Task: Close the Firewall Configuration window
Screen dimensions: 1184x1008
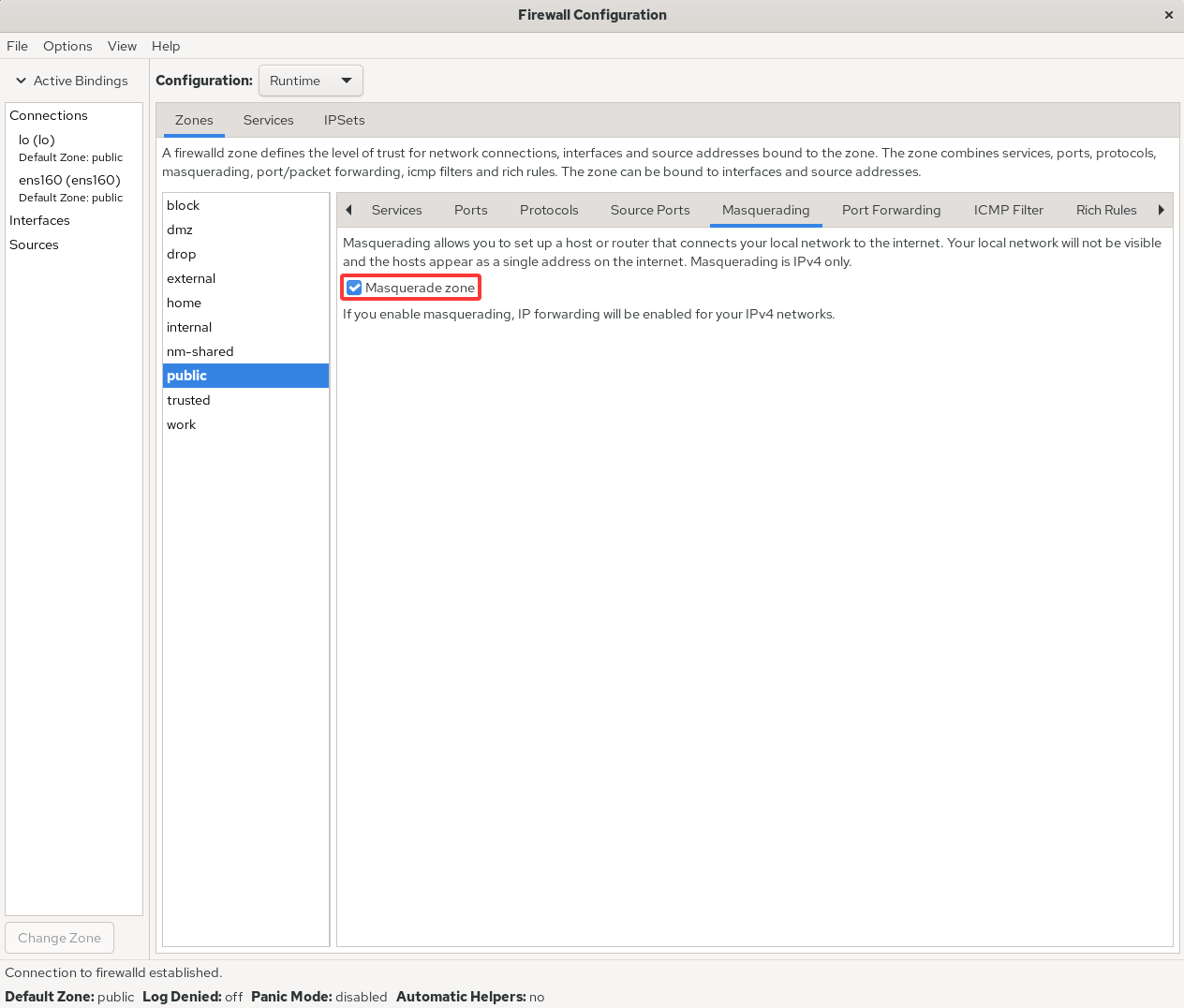Action: (1168, 15)
